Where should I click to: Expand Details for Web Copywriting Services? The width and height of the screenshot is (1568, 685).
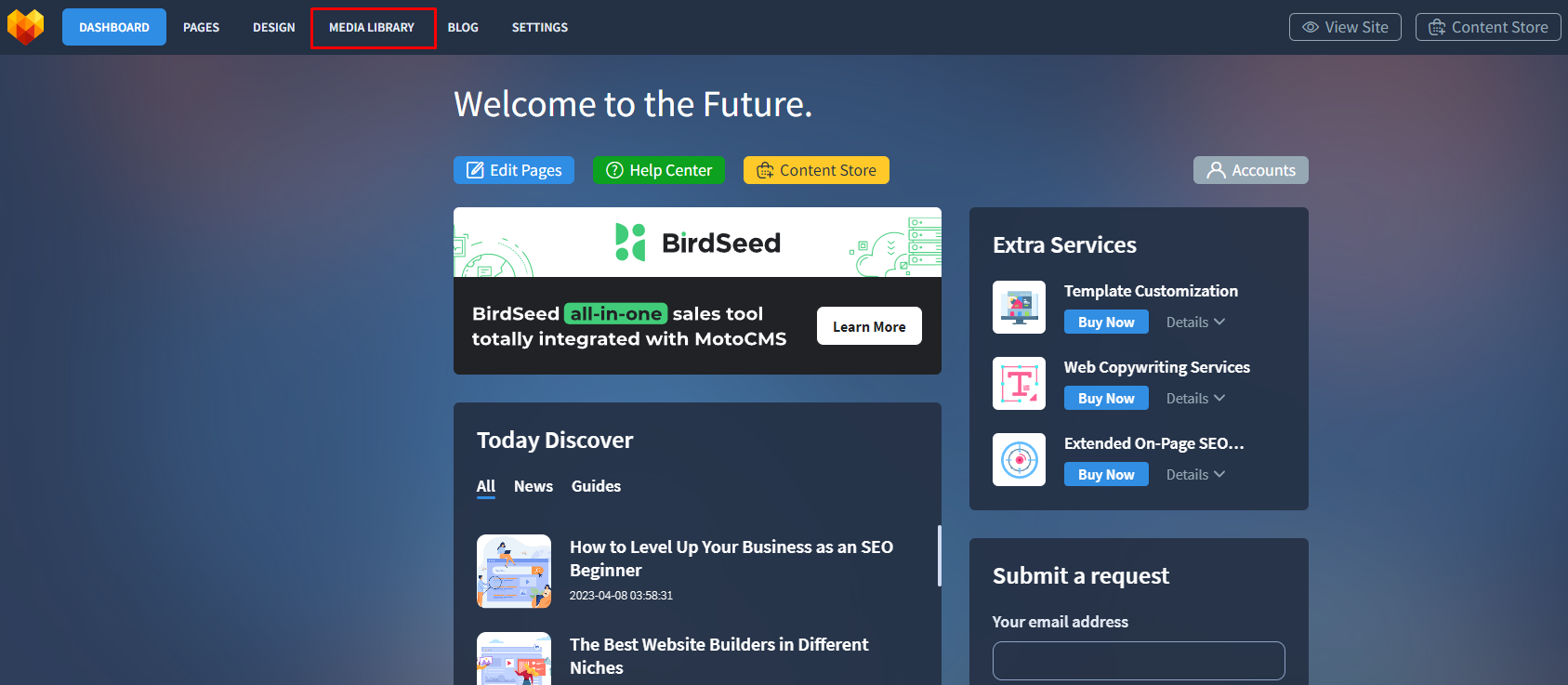1195,399
